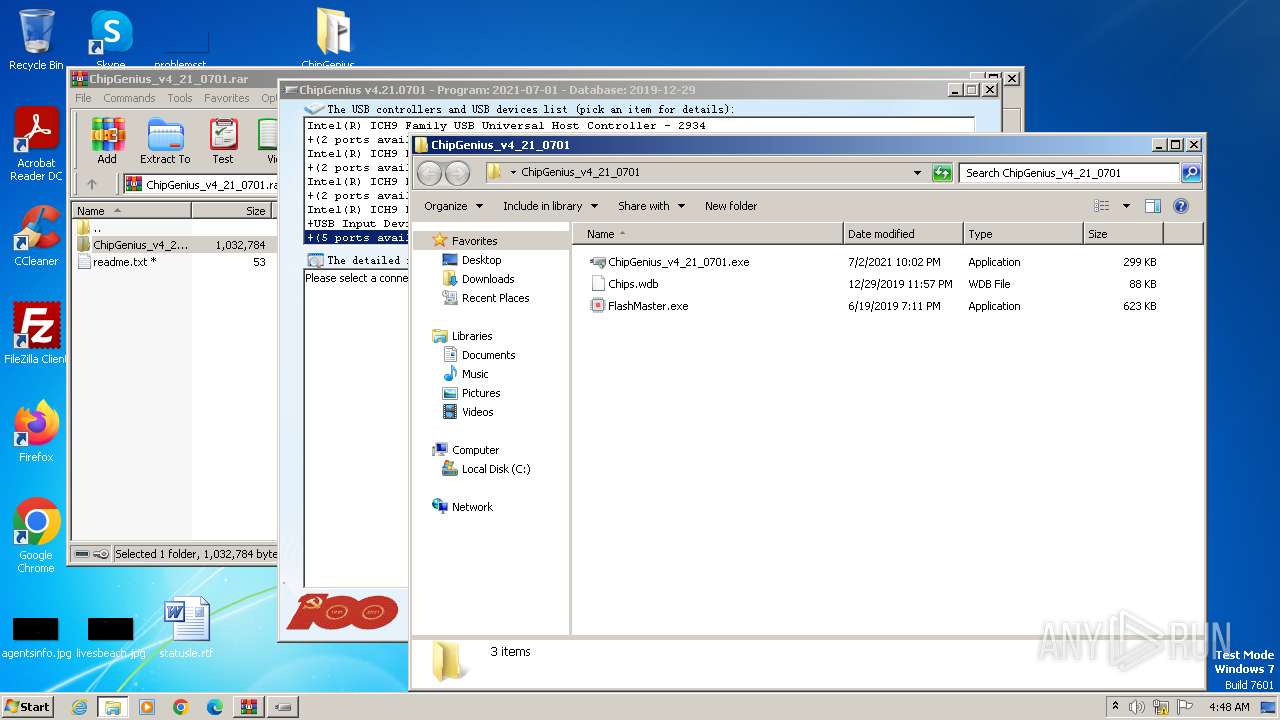
Task: Open the Recycle Bin desktop icon
Action: pos(36,40)
